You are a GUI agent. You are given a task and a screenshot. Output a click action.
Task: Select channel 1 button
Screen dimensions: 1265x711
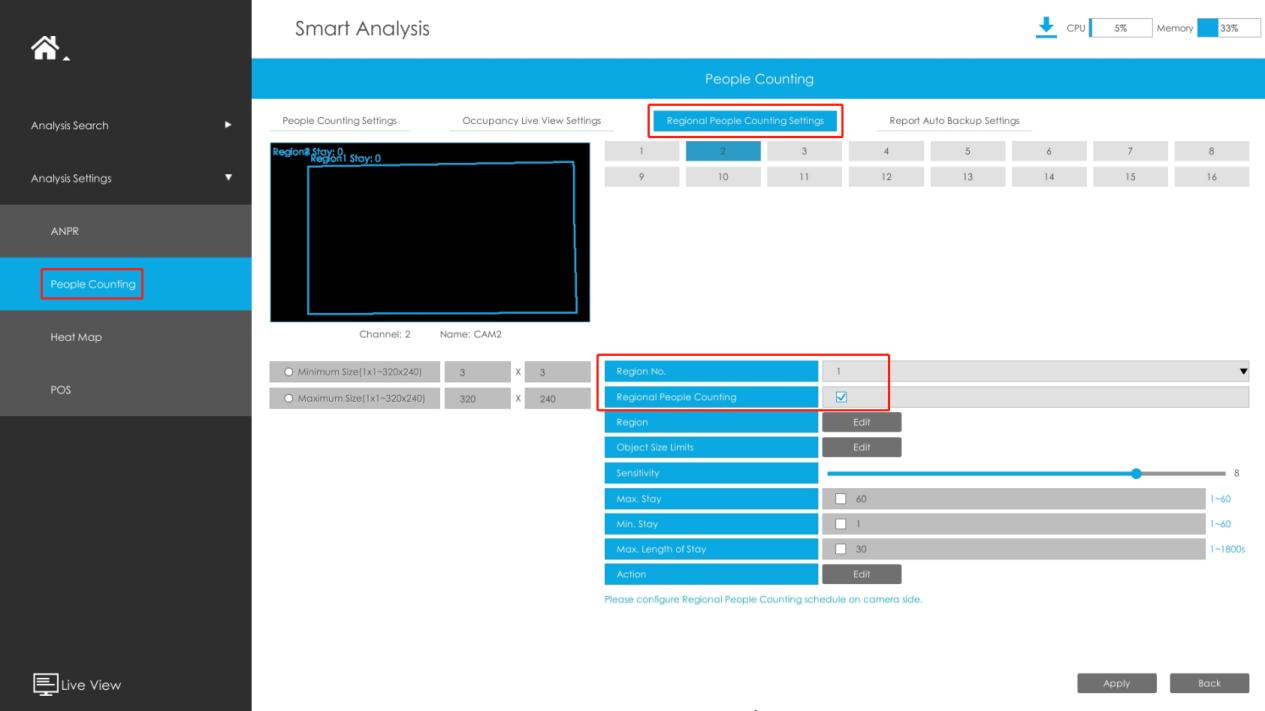[642, 151]
